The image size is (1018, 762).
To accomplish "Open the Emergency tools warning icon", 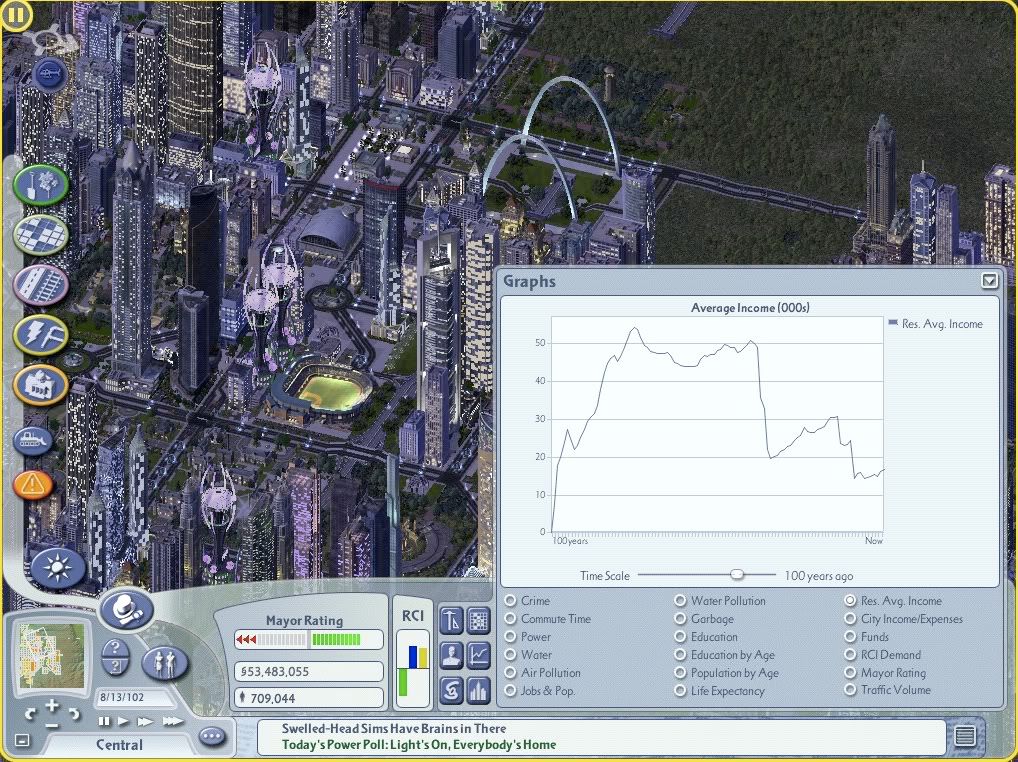I will coord(33,484).
